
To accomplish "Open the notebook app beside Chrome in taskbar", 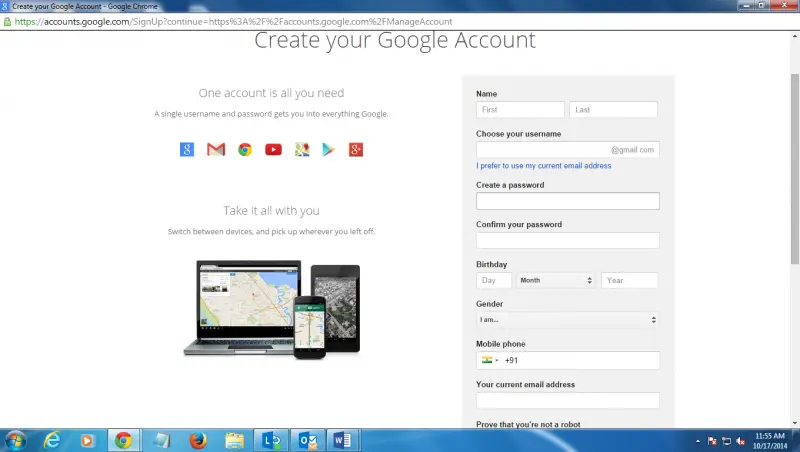I will coord(161,440).
